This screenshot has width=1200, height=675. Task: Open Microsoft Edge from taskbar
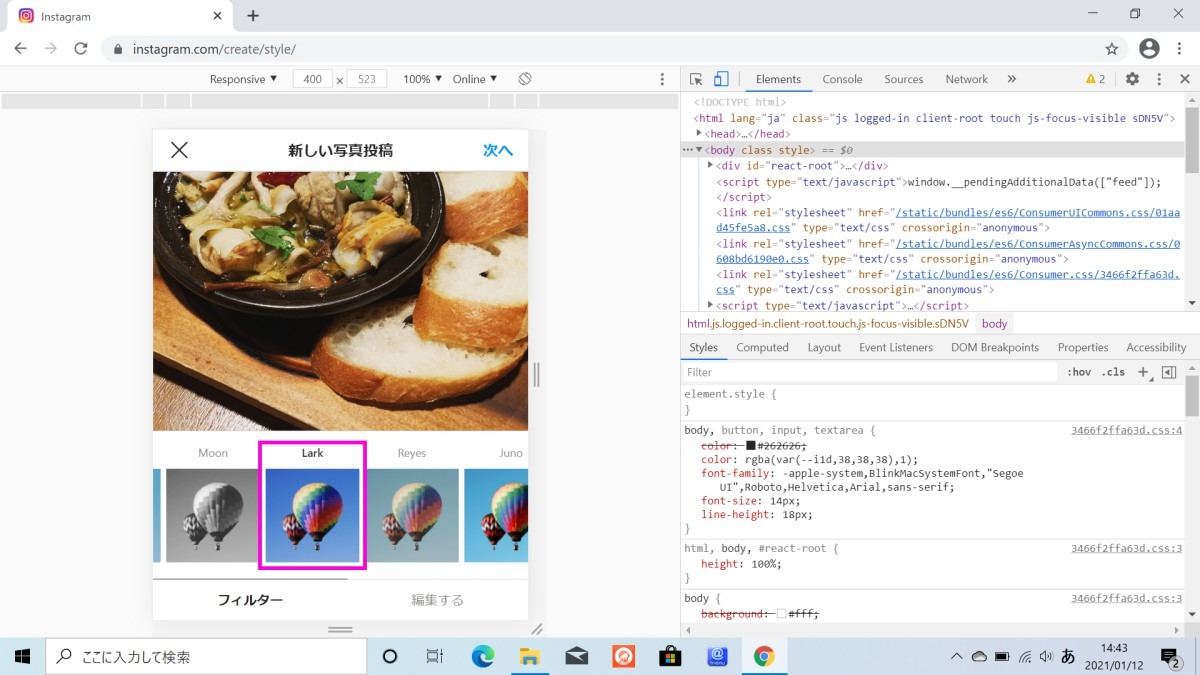coord(483,656)
